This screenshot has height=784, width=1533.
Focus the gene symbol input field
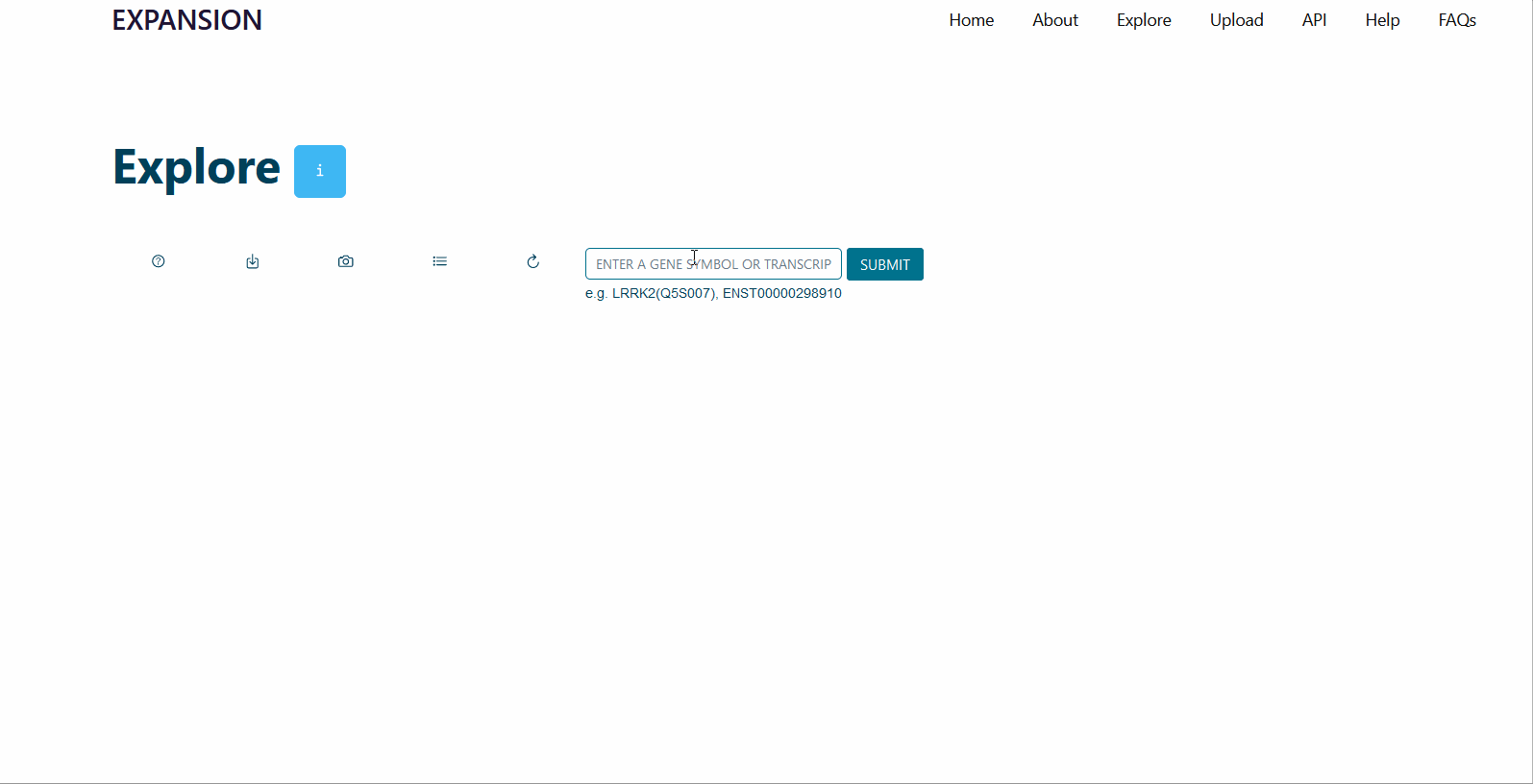point(713,264)
